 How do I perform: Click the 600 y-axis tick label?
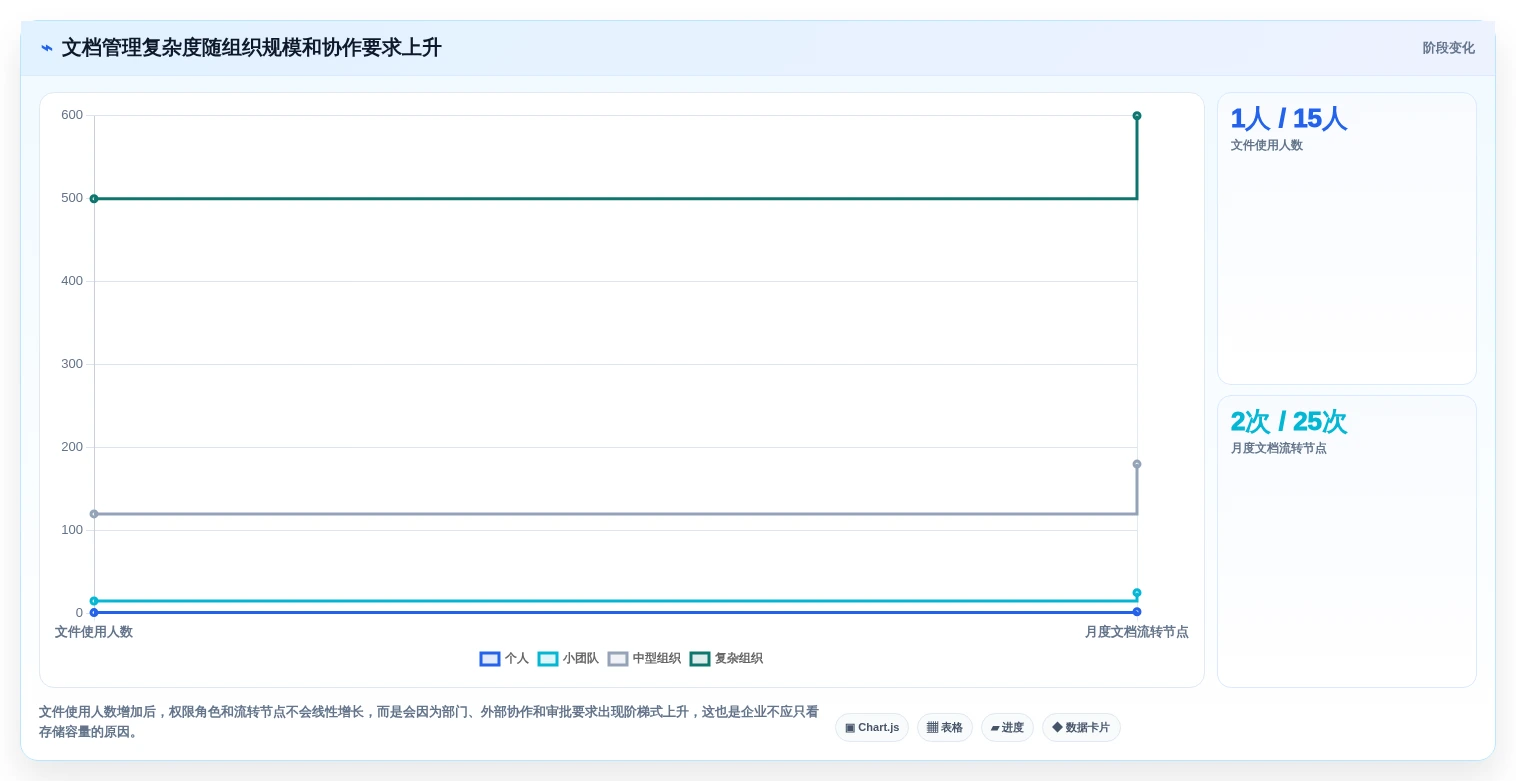(72, 115)
